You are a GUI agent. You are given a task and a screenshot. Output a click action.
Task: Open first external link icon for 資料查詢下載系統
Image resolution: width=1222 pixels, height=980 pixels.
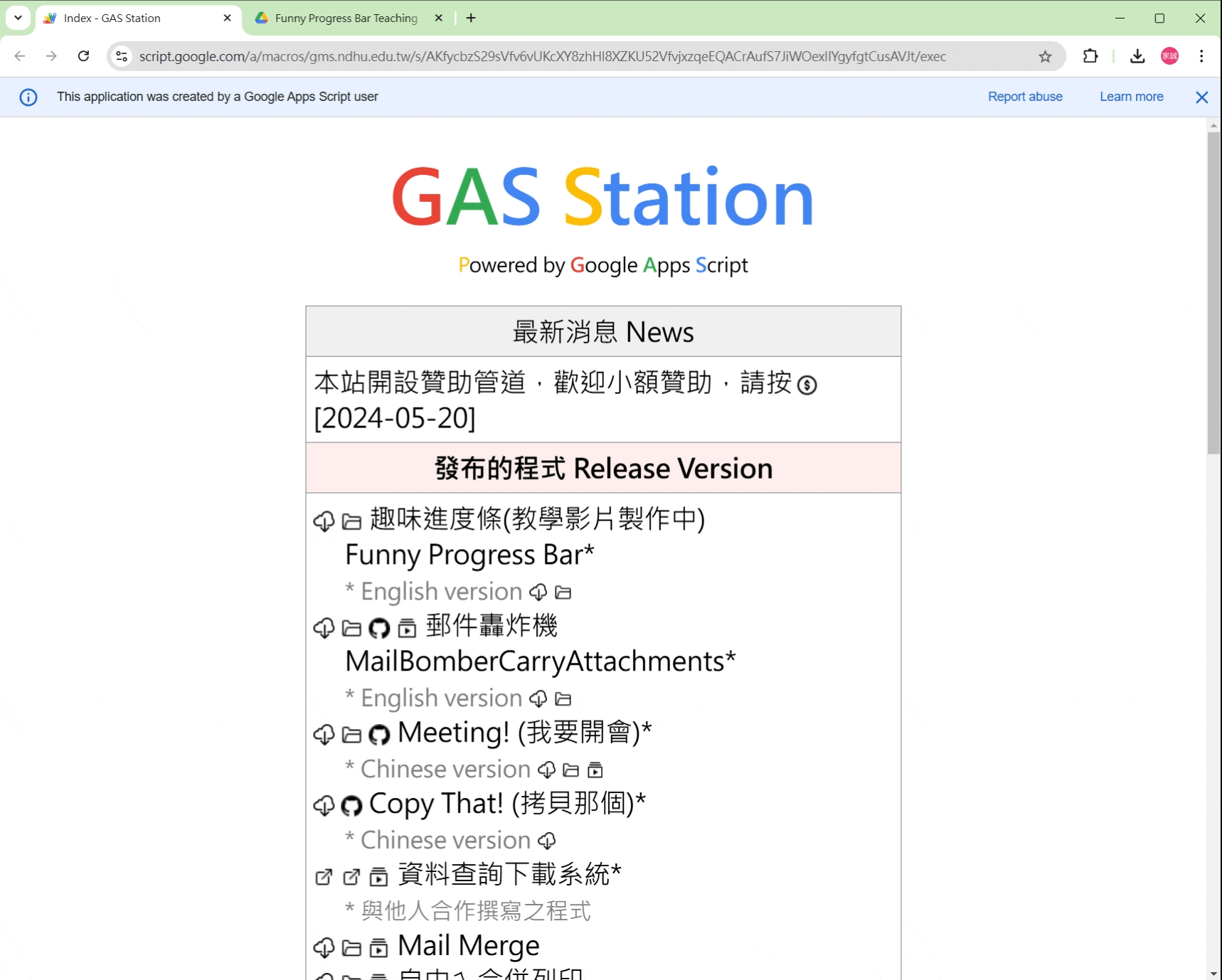pos(324,877)
